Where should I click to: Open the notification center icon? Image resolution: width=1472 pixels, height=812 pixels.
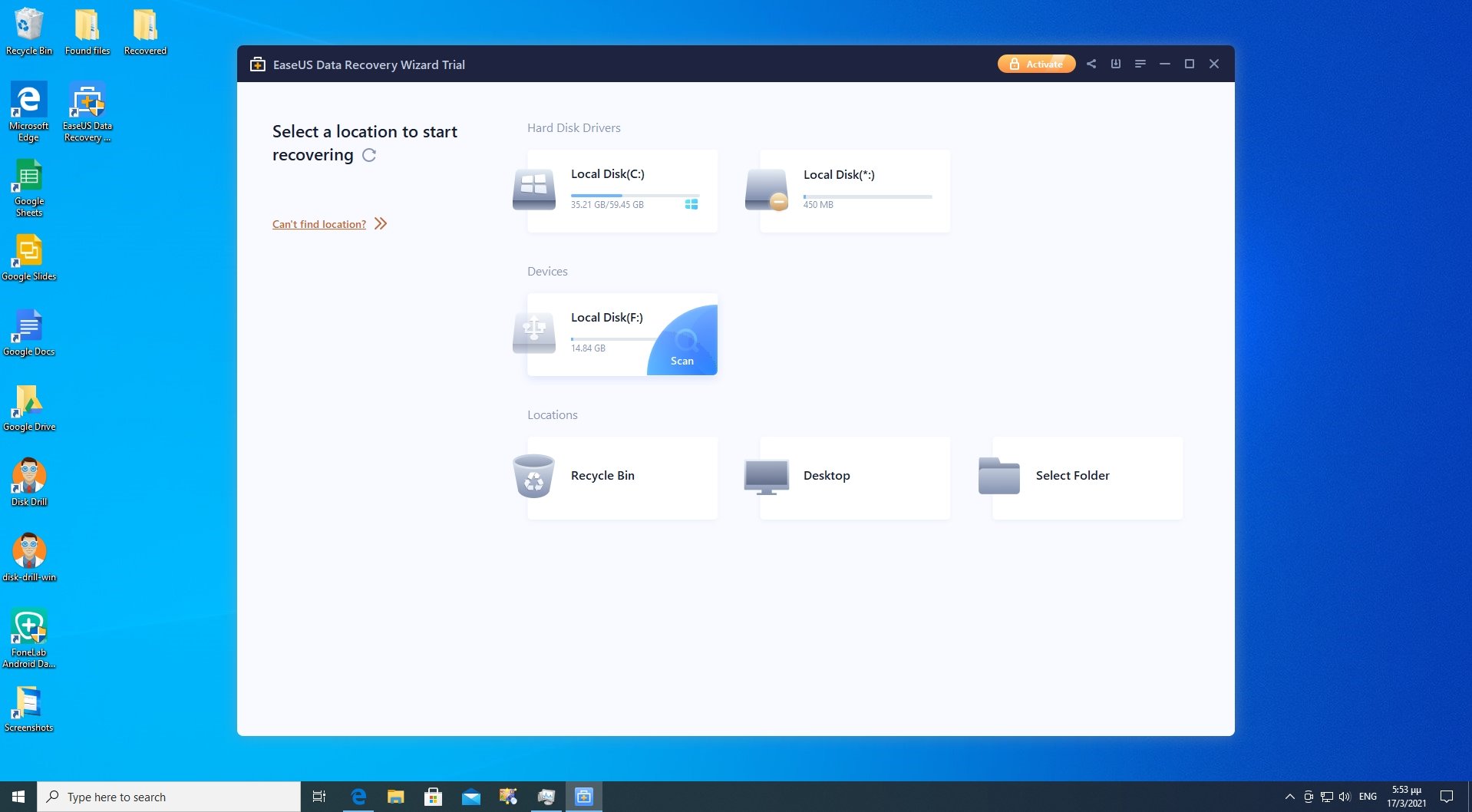point(1447,797)
